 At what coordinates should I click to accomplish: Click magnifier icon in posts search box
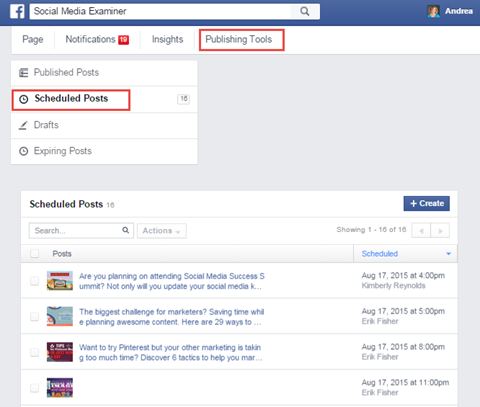125,230
